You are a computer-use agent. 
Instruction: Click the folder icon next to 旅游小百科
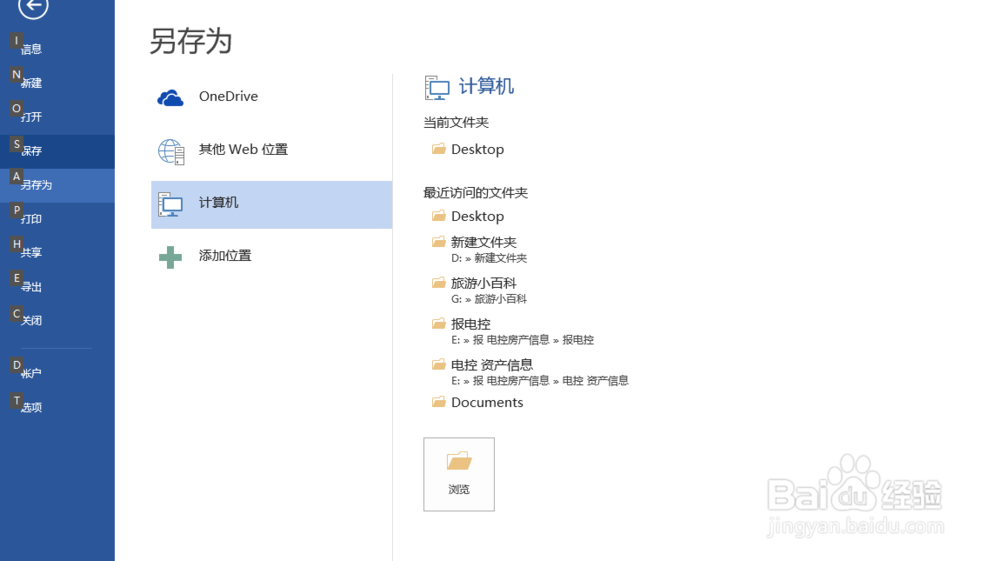439,282
